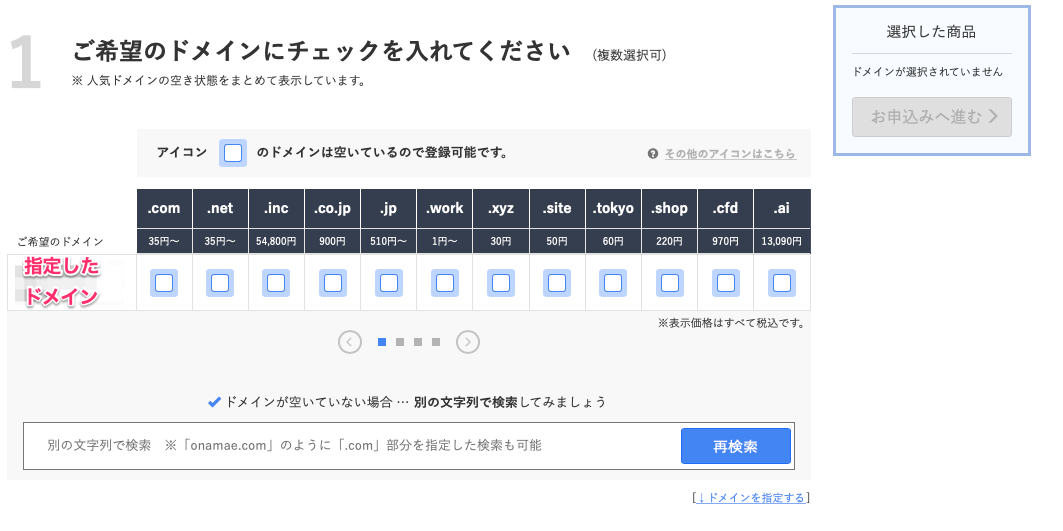
Task: Click the .co.jp column header
Action: [x=333, y=208]
